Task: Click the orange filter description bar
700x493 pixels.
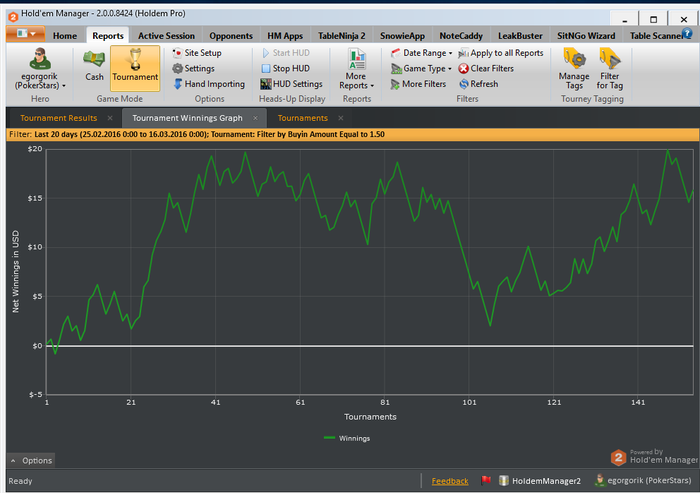Action: coord(353,134)
